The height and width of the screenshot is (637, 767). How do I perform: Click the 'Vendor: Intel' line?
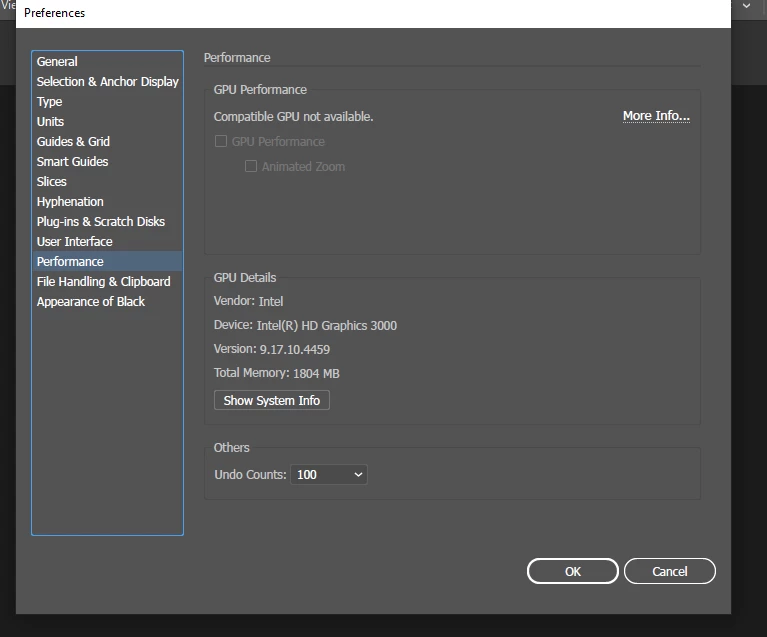248,301
